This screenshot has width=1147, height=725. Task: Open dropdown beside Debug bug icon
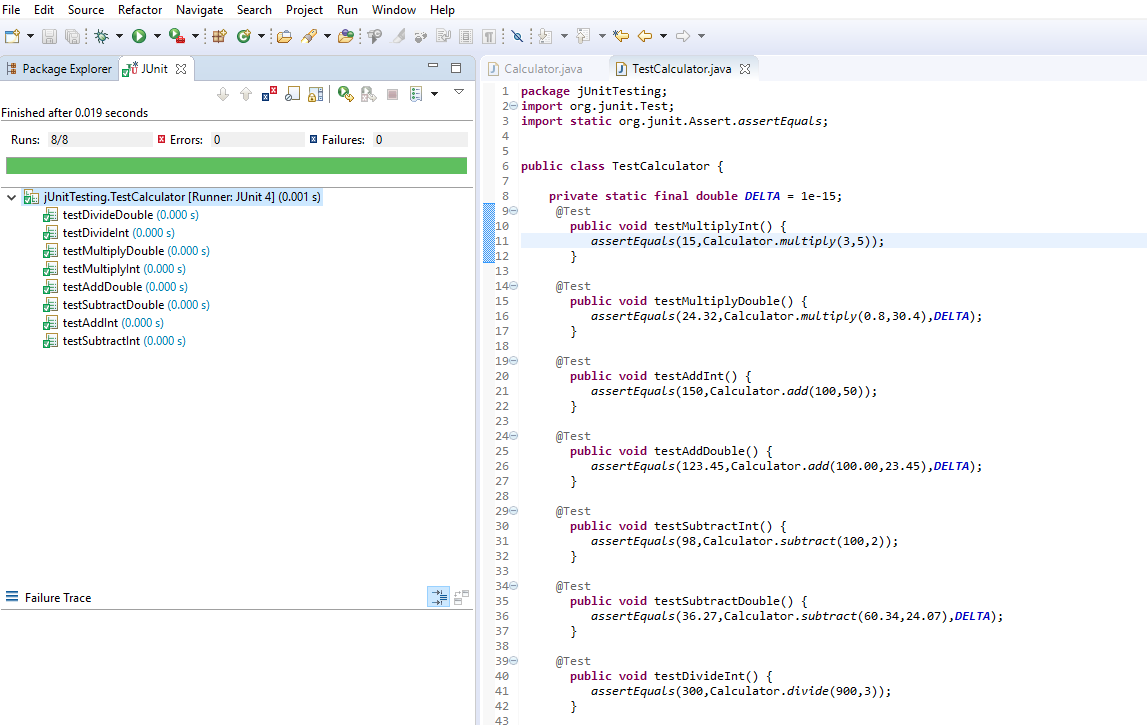point(119,36)
